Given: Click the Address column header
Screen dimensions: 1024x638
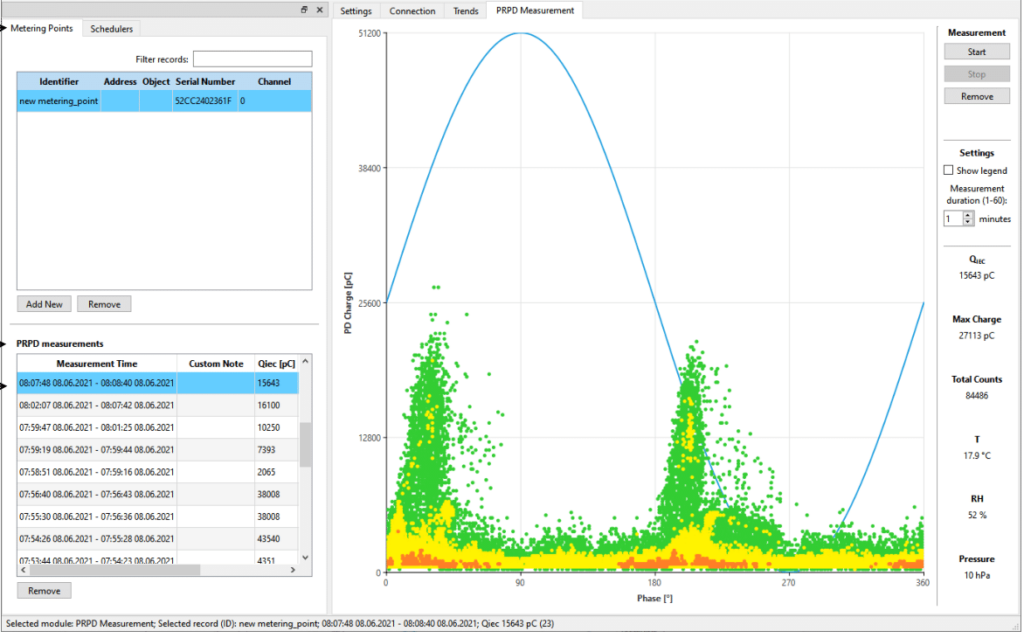Looking at the screenshot, I should point(120,82).
